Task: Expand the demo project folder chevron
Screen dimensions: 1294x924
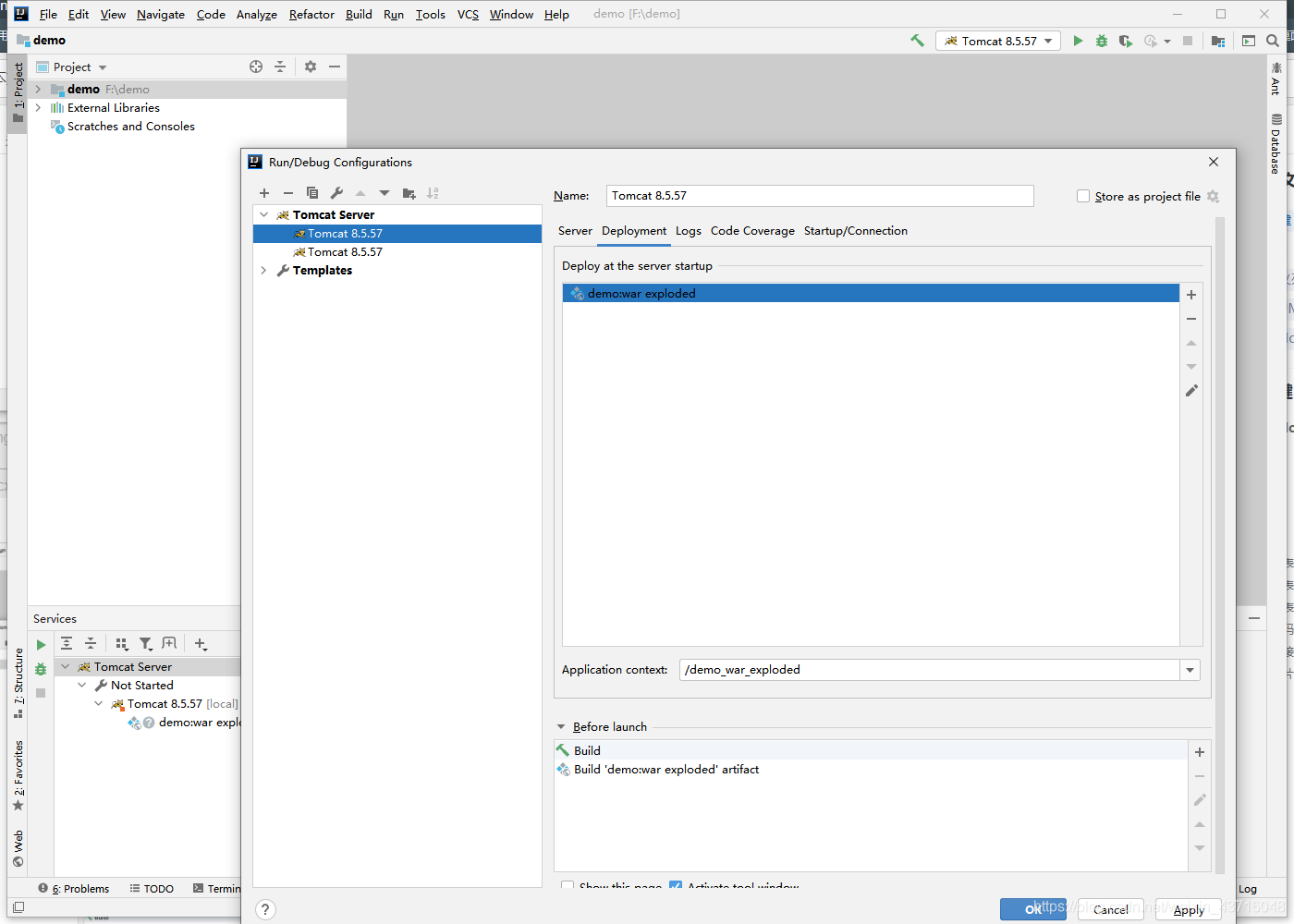Action: coord(38,90)
